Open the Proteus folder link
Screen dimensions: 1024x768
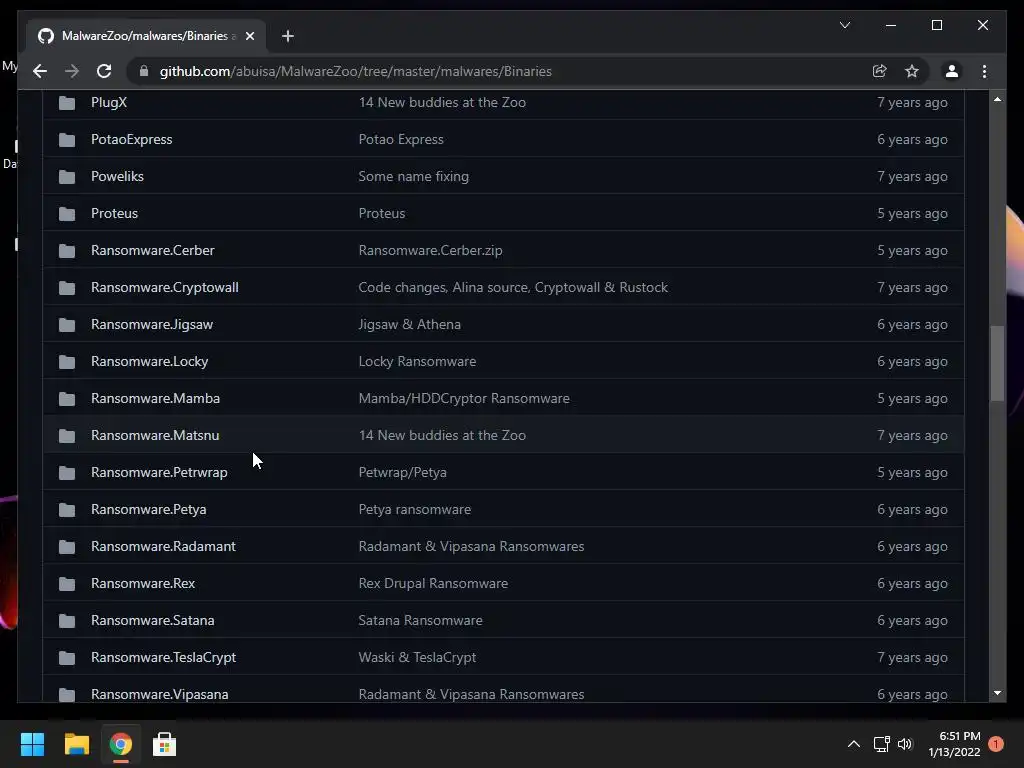114,214
